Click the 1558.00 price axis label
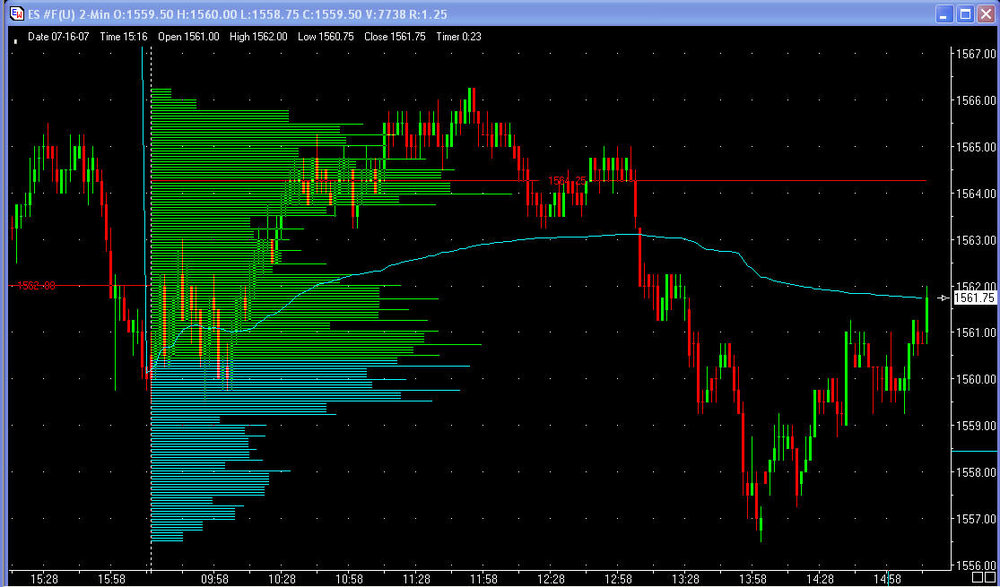The width and height of the screenshot is (1000, 587). click(974, 473)
